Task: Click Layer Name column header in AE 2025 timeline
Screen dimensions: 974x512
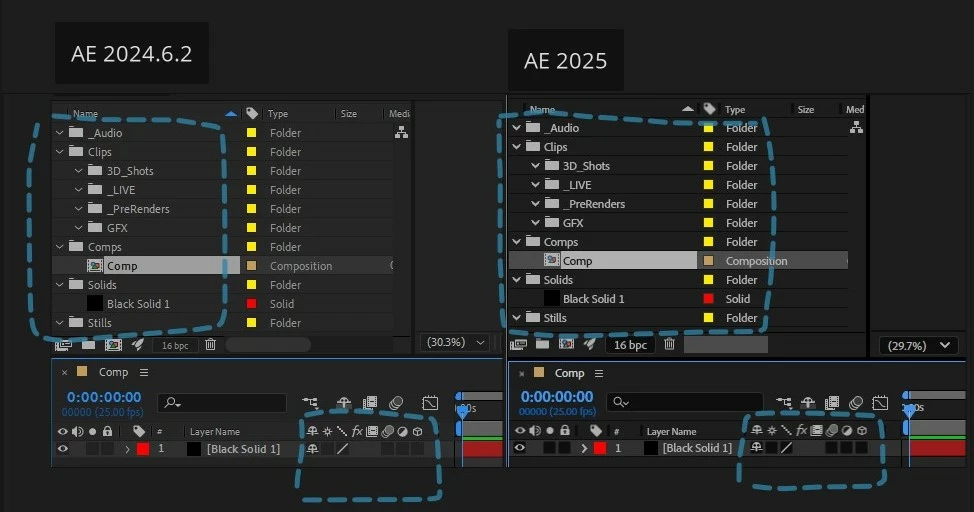Action: point(671,431)
